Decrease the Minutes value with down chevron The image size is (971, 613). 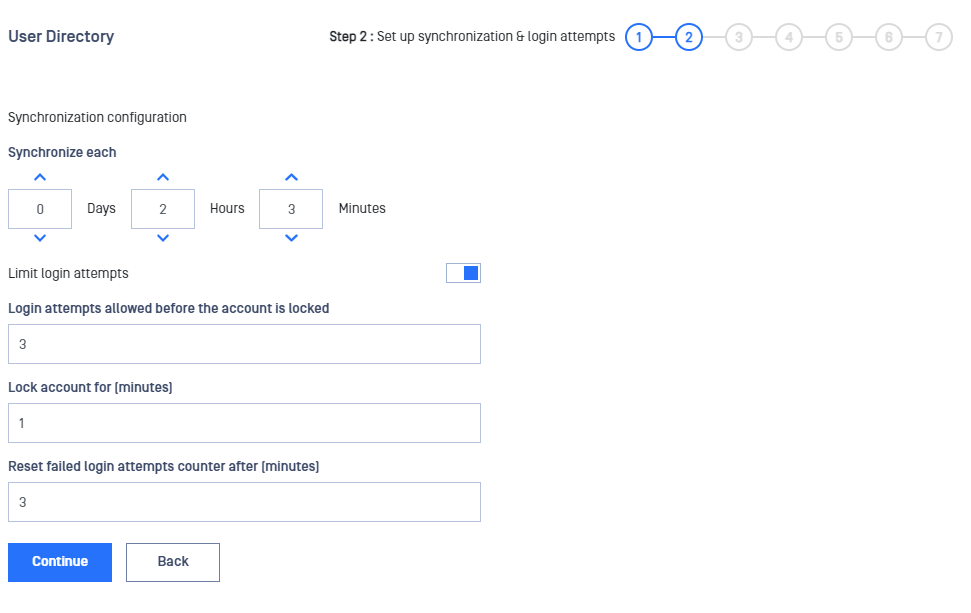pyautogui.click(x=291, y=238)
